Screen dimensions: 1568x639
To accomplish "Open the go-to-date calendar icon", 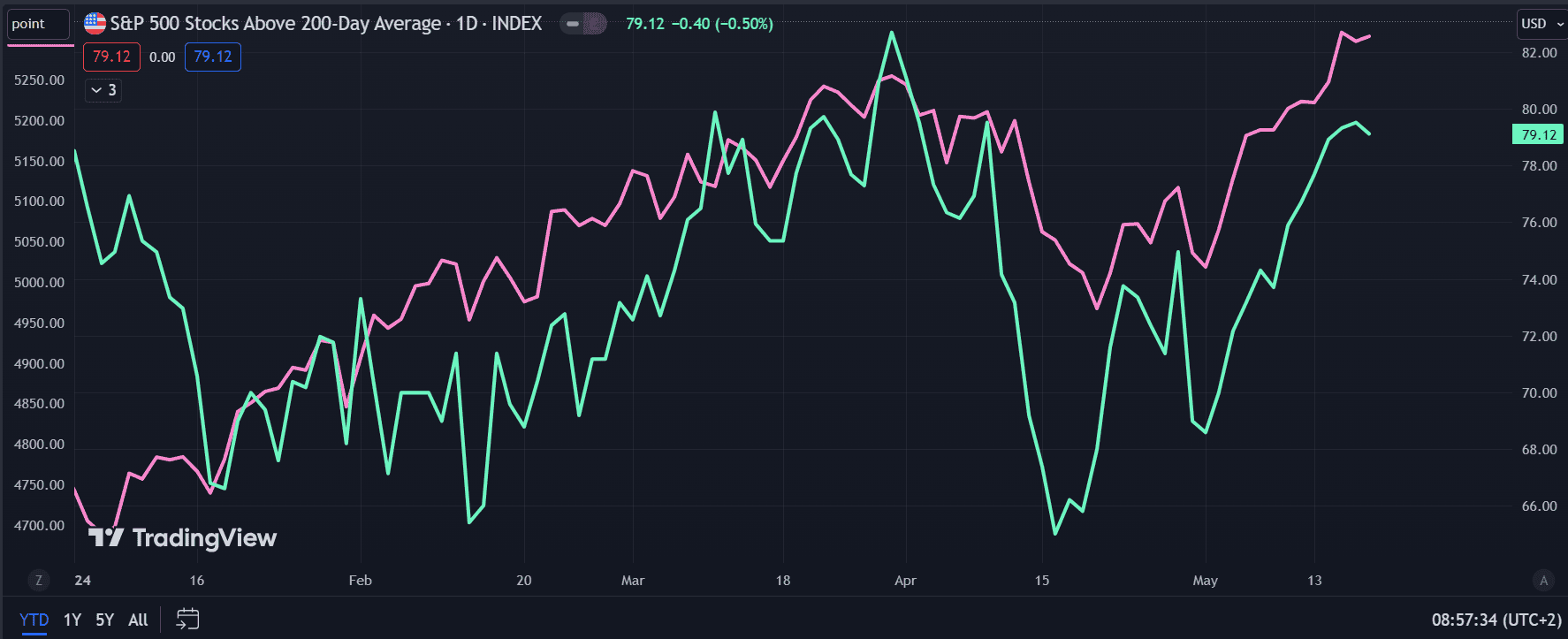I will [187, 619].
